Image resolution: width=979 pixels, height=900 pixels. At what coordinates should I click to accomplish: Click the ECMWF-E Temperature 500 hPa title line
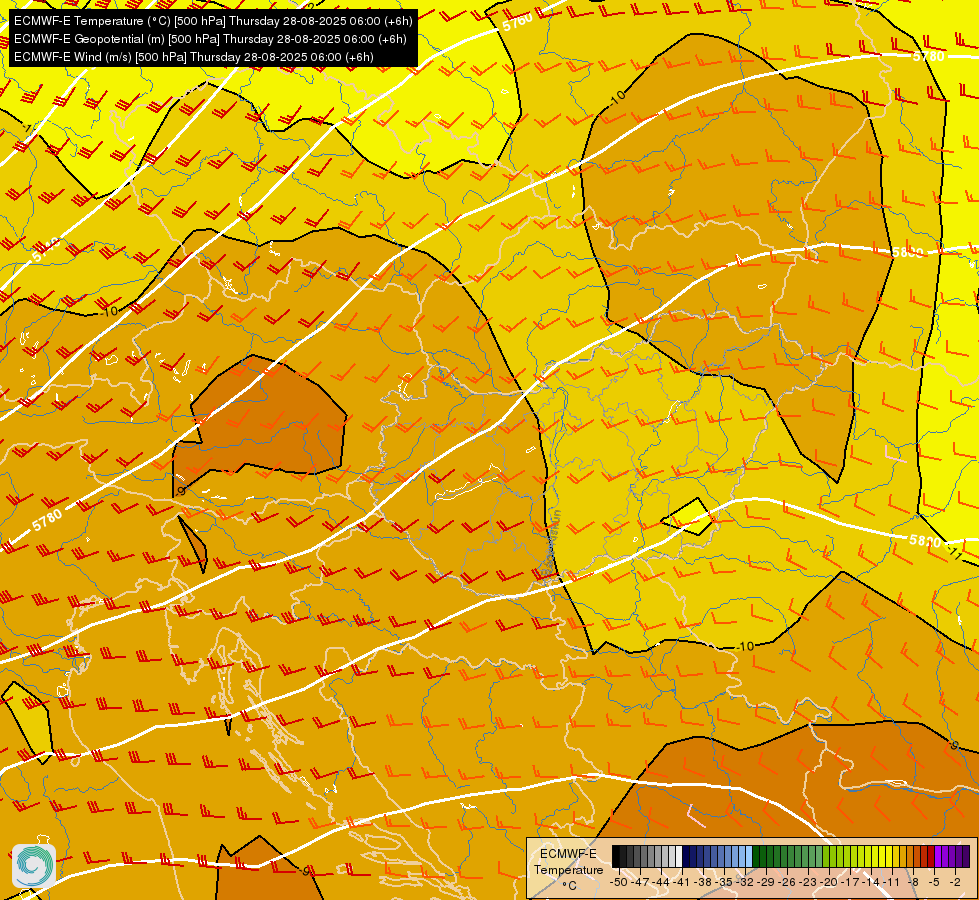[x=213, y=21]
